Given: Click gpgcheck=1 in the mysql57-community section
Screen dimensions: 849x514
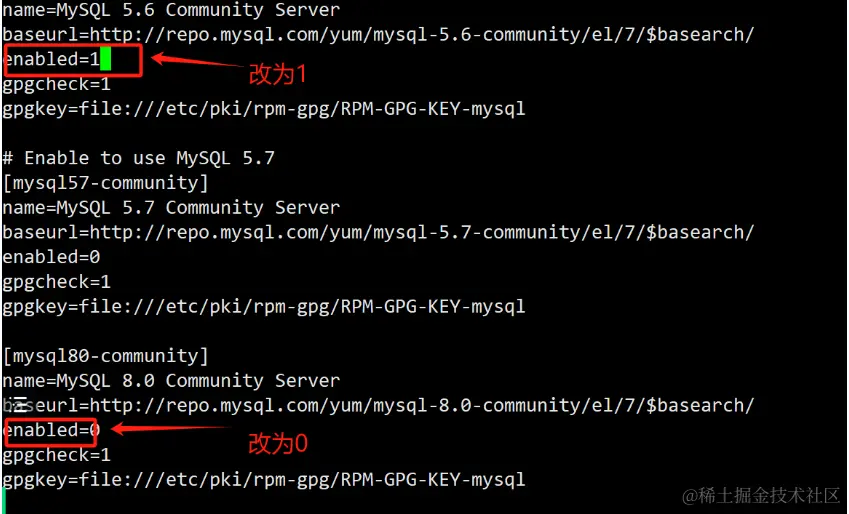Looking at the screenshot, I should pos(57,282).
